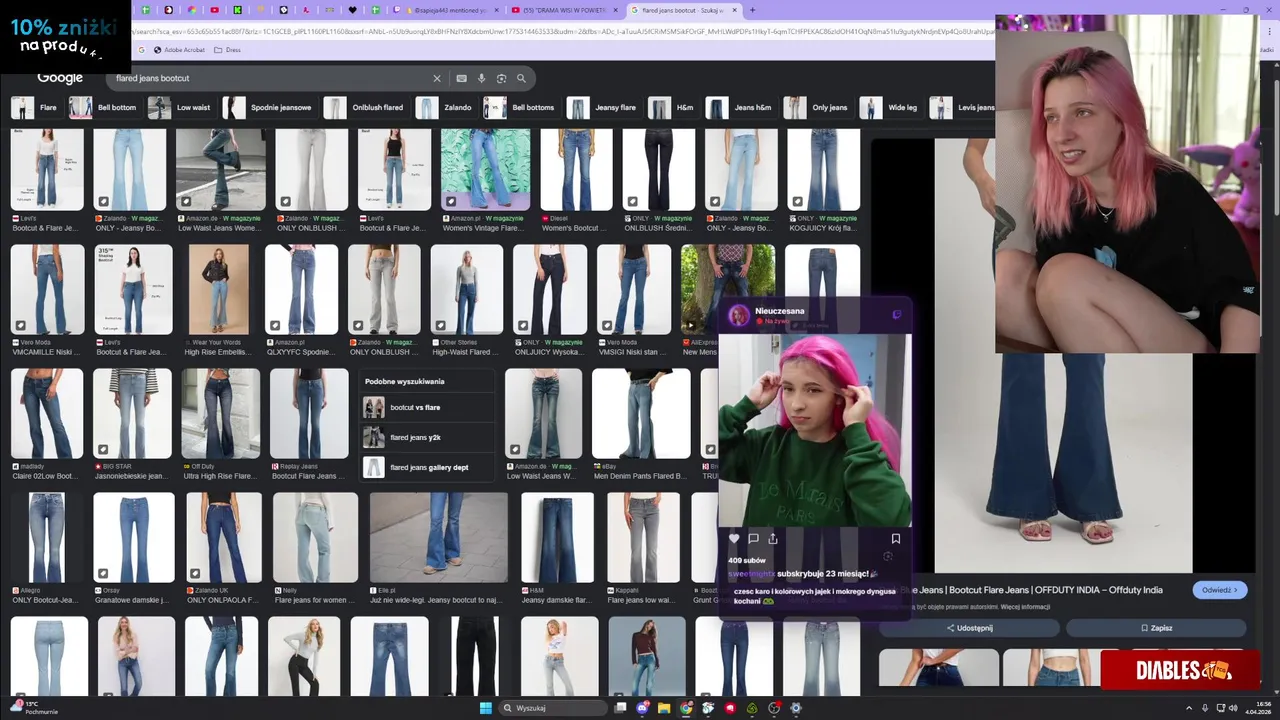Filter results by Zalando chip

445,107
